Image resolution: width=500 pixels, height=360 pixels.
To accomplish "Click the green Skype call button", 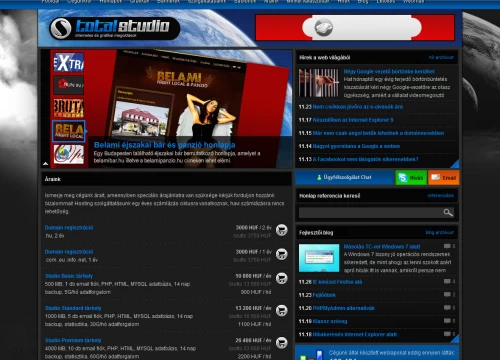I will [411, 177].
